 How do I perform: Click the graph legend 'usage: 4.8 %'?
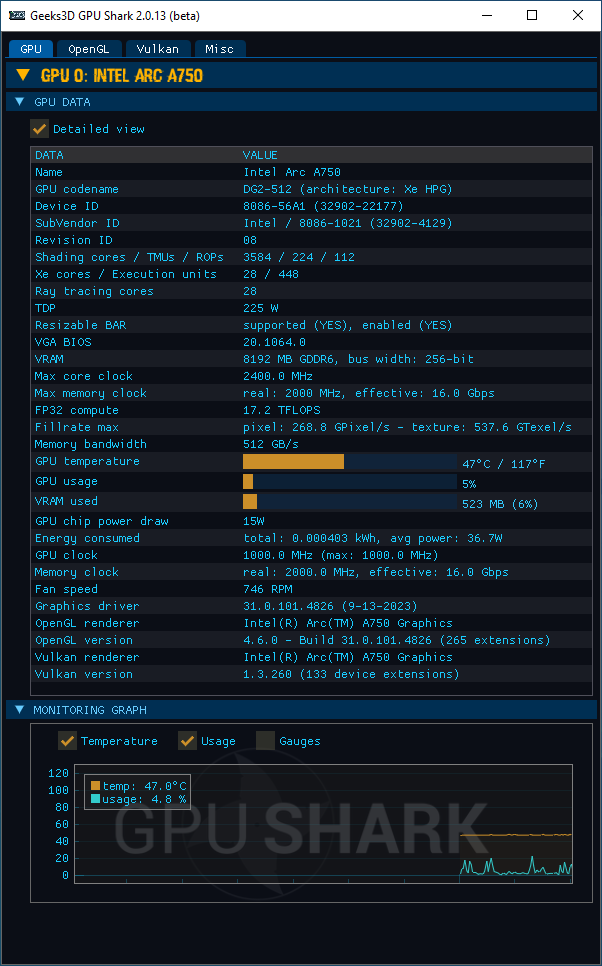(x=144, y=799)
